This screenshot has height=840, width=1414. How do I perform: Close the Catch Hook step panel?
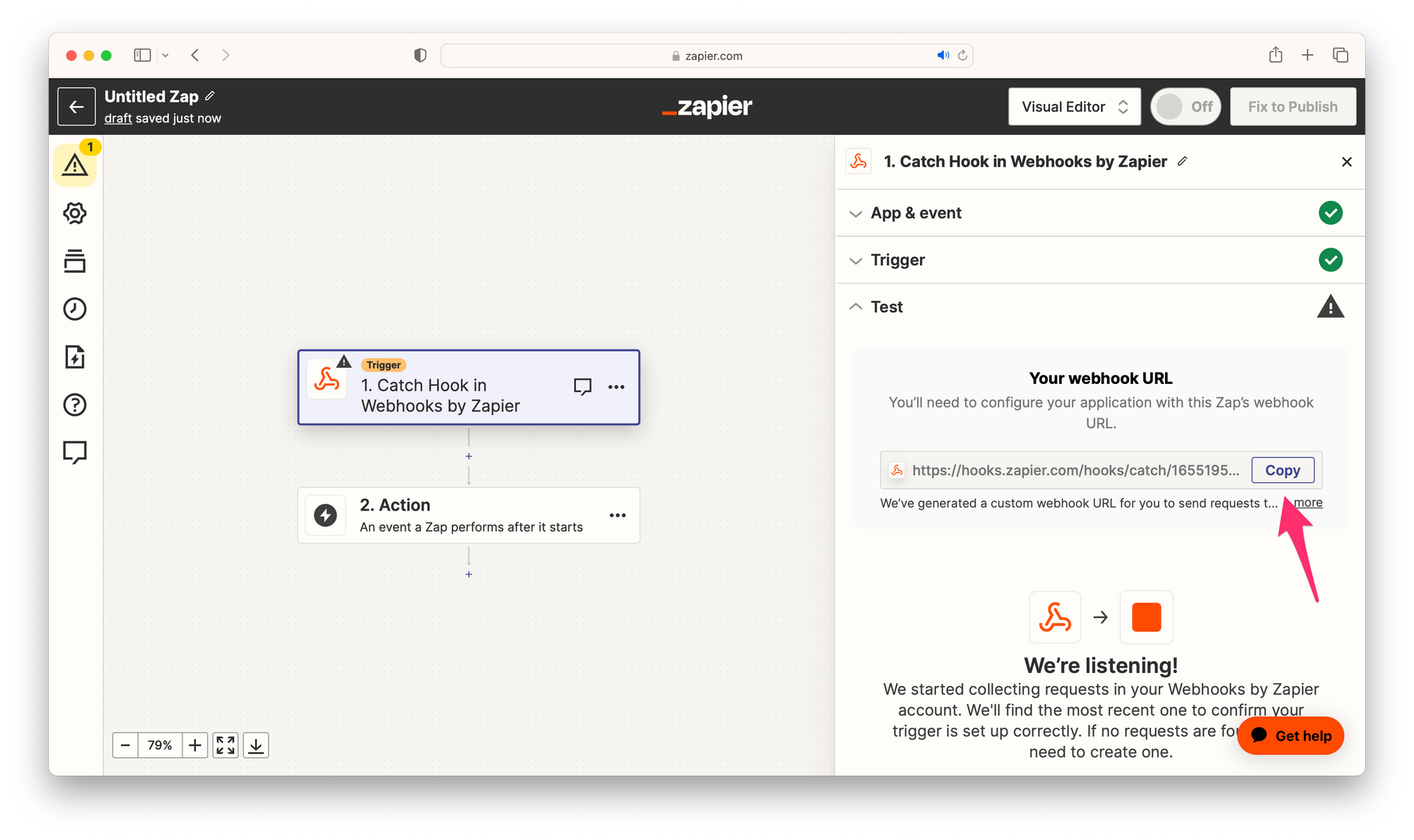[1347, 162]
